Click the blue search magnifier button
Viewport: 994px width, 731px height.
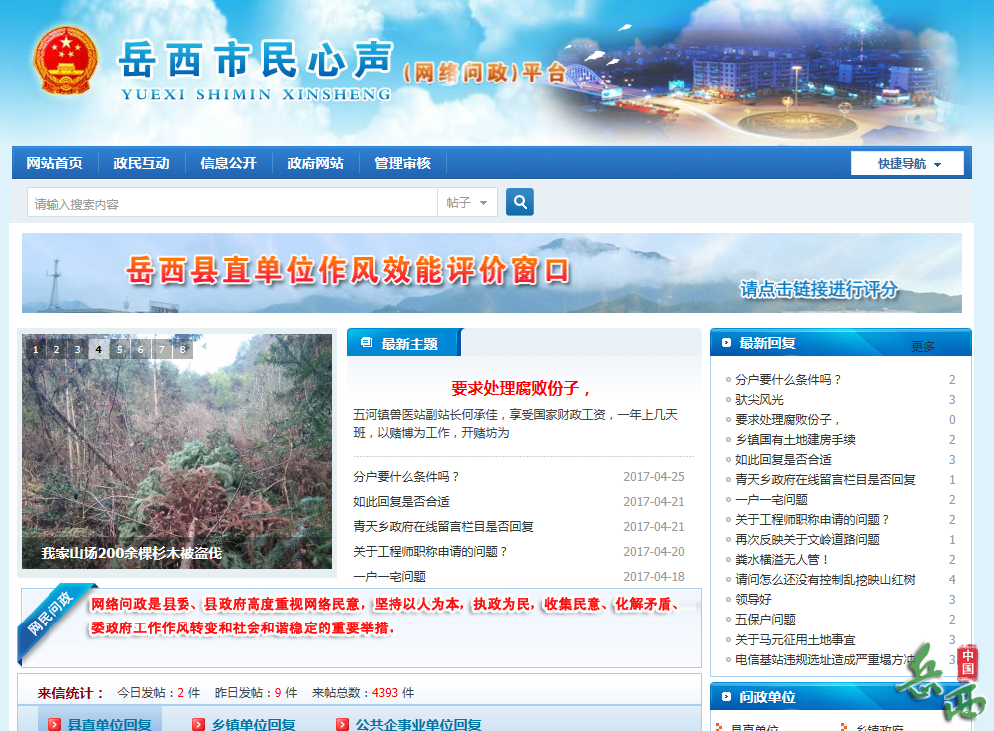520,203
